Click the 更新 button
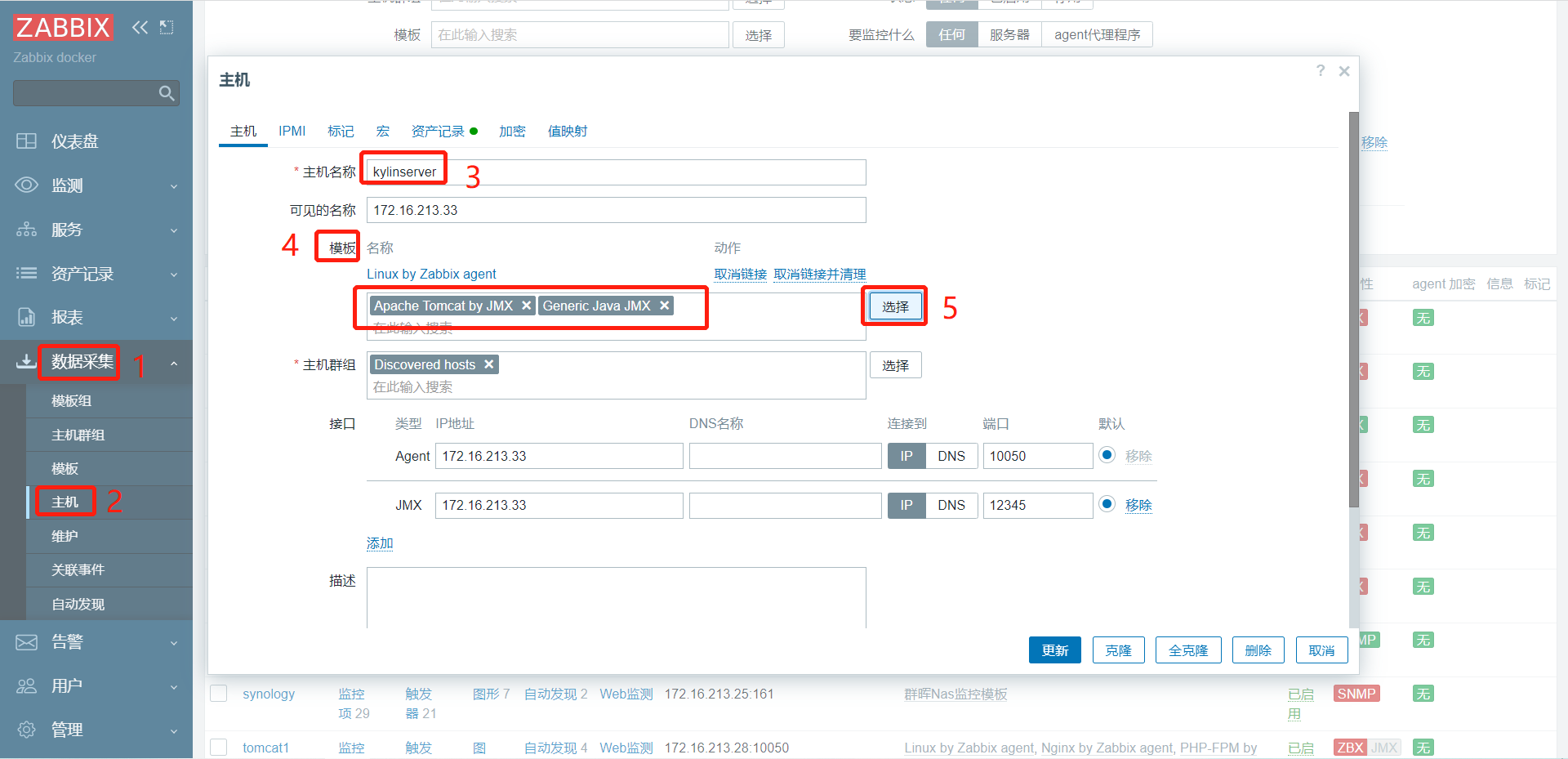 [x=1055, y=650]
